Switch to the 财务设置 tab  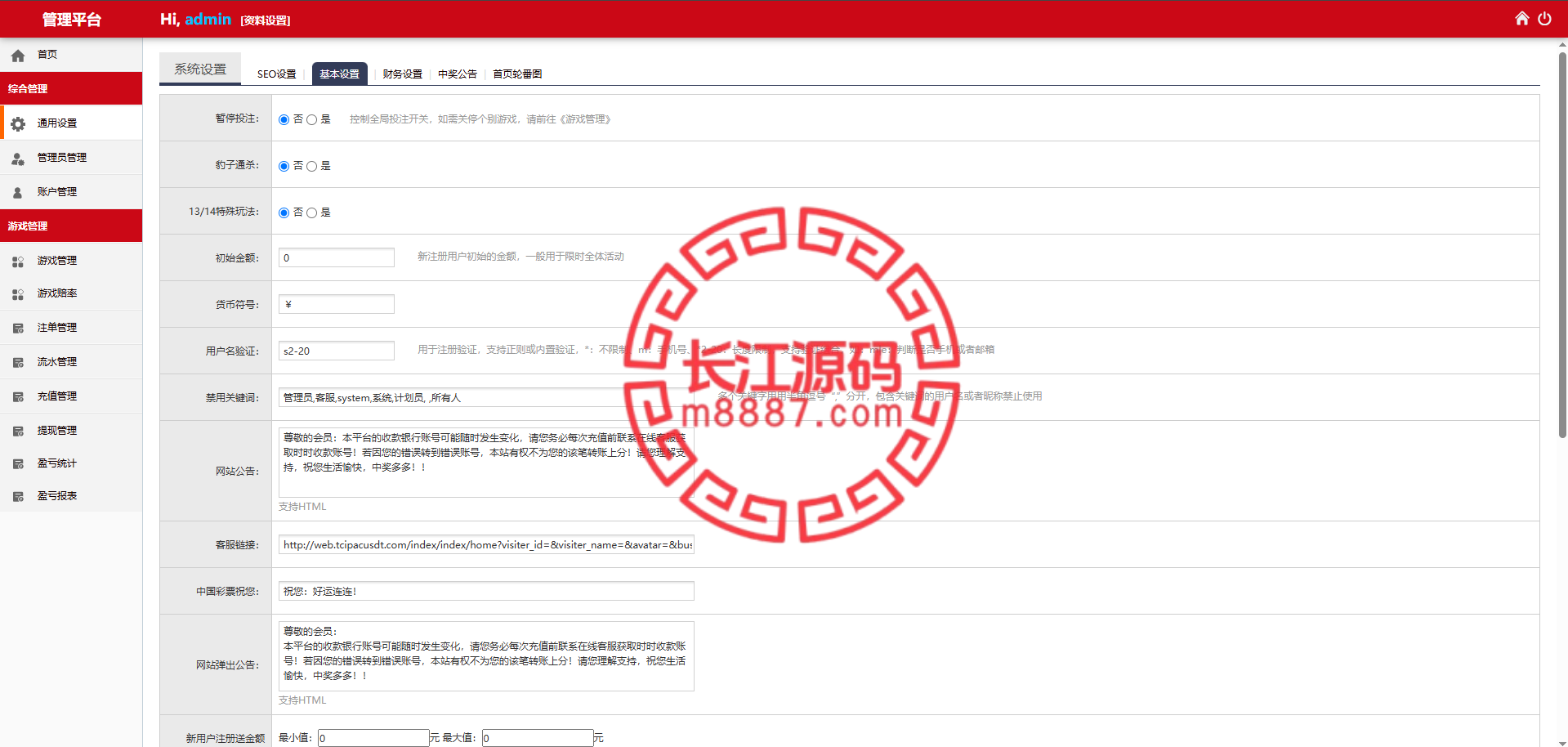[403, 74]
